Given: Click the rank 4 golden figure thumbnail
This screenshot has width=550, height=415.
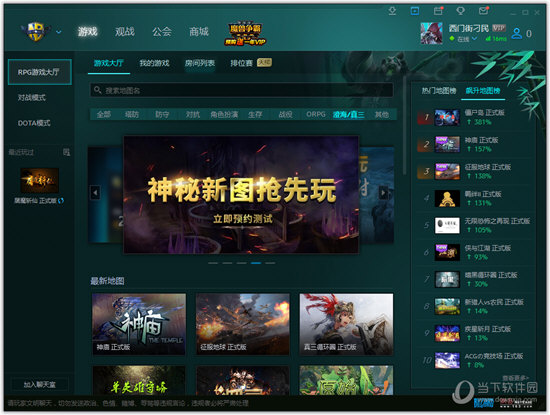Looking at the screenshot, I should point(447,199).
